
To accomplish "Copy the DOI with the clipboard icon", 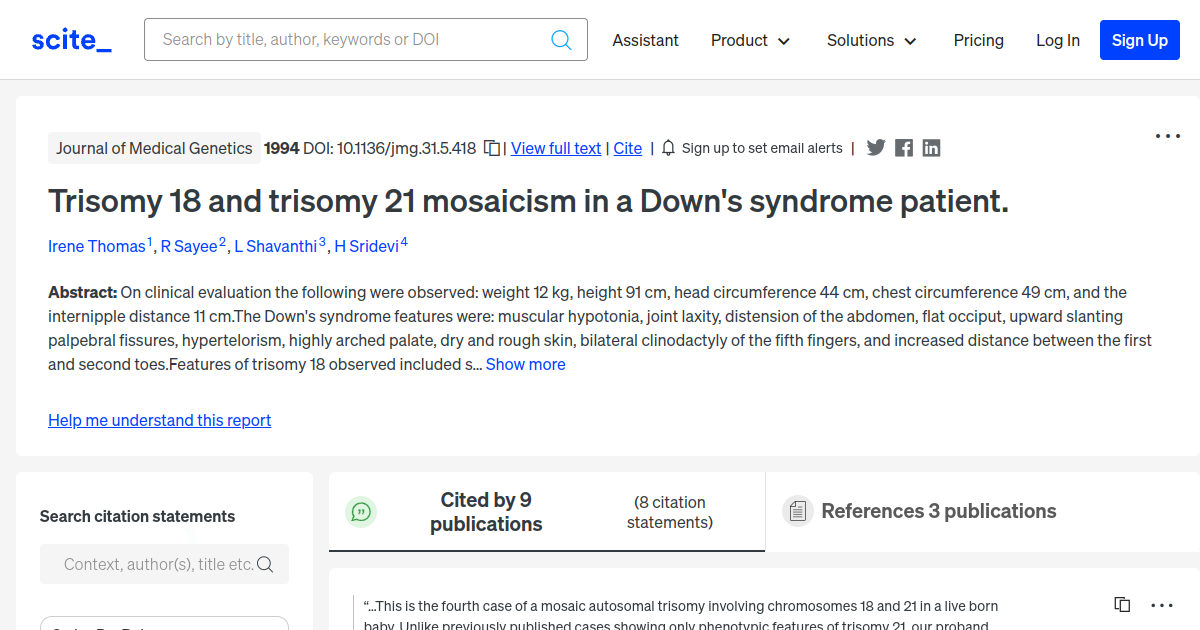I will click(492, 148).
